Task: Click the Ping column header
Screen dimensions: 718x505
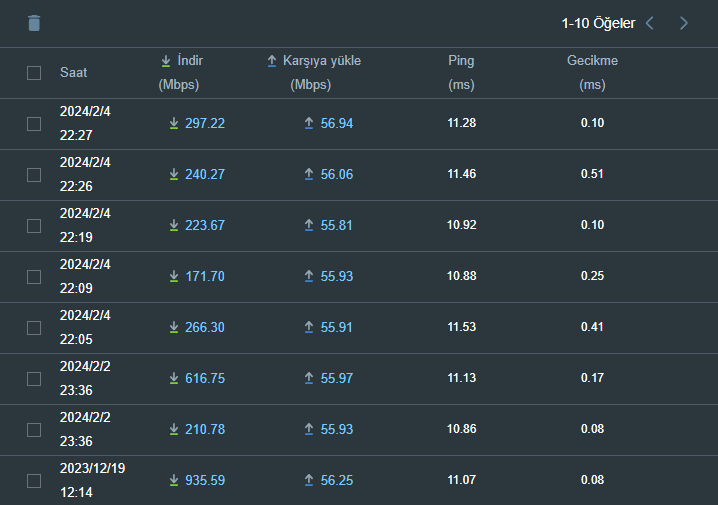Action: 461,61
